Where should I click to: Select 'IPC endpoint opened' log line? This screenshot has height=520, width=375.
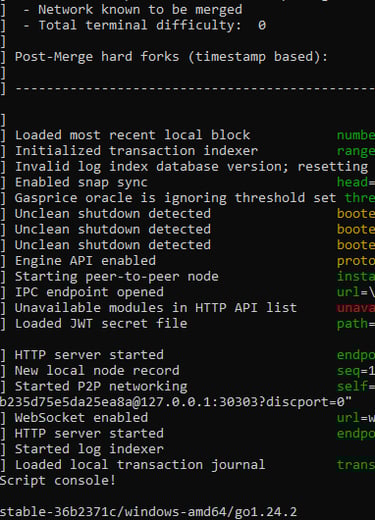89,292
